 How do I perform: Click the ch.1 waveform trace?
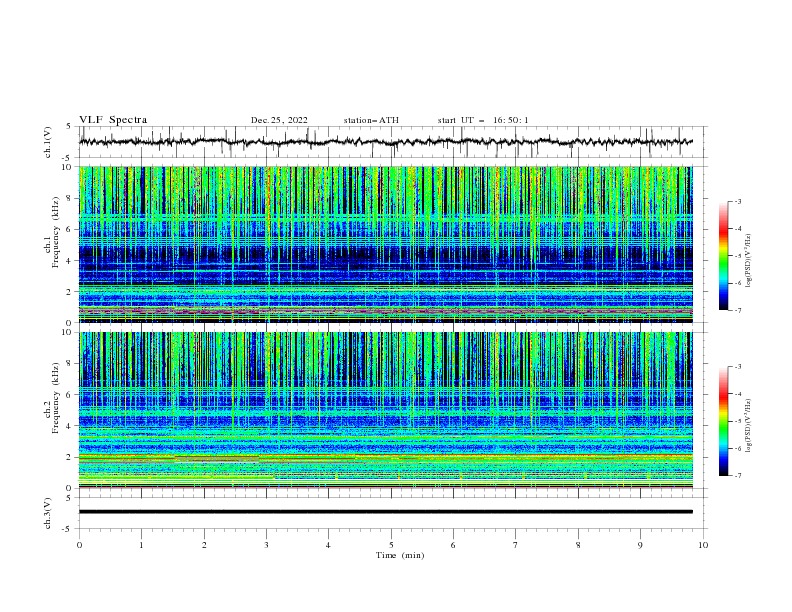386,142
